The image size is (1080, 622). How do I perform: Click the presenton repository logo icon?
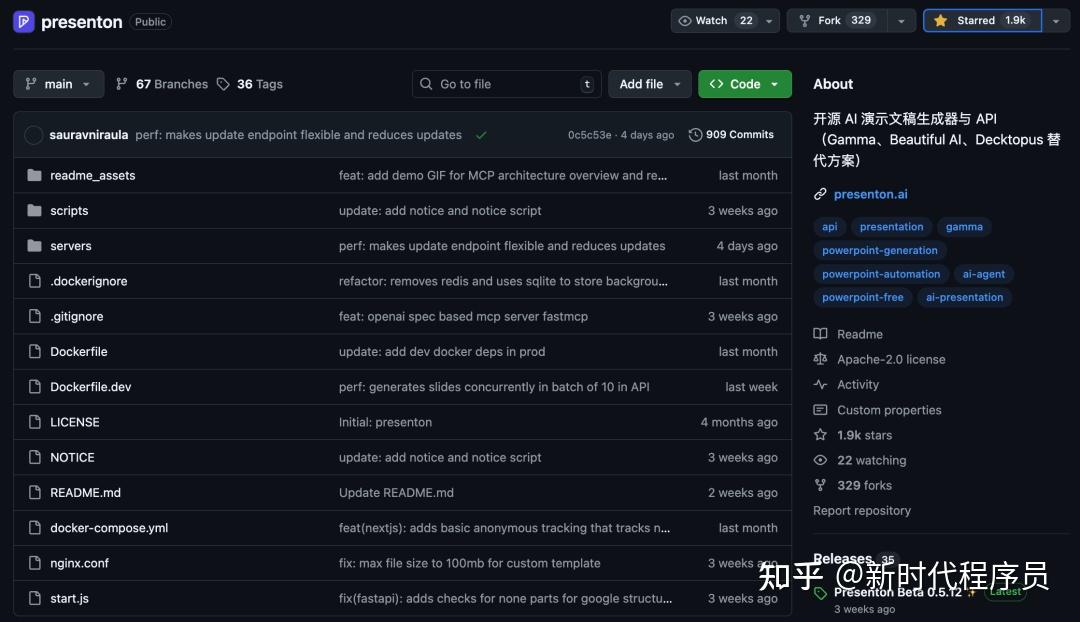[x=23, y=21]
